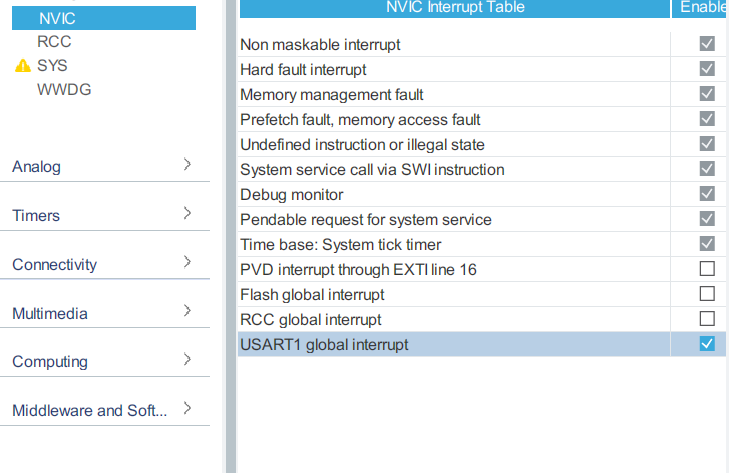Disable the USART1 global interrupt checkbox
Image resolution: width=729 pixels, height=473 pixels.
point(707,344)
